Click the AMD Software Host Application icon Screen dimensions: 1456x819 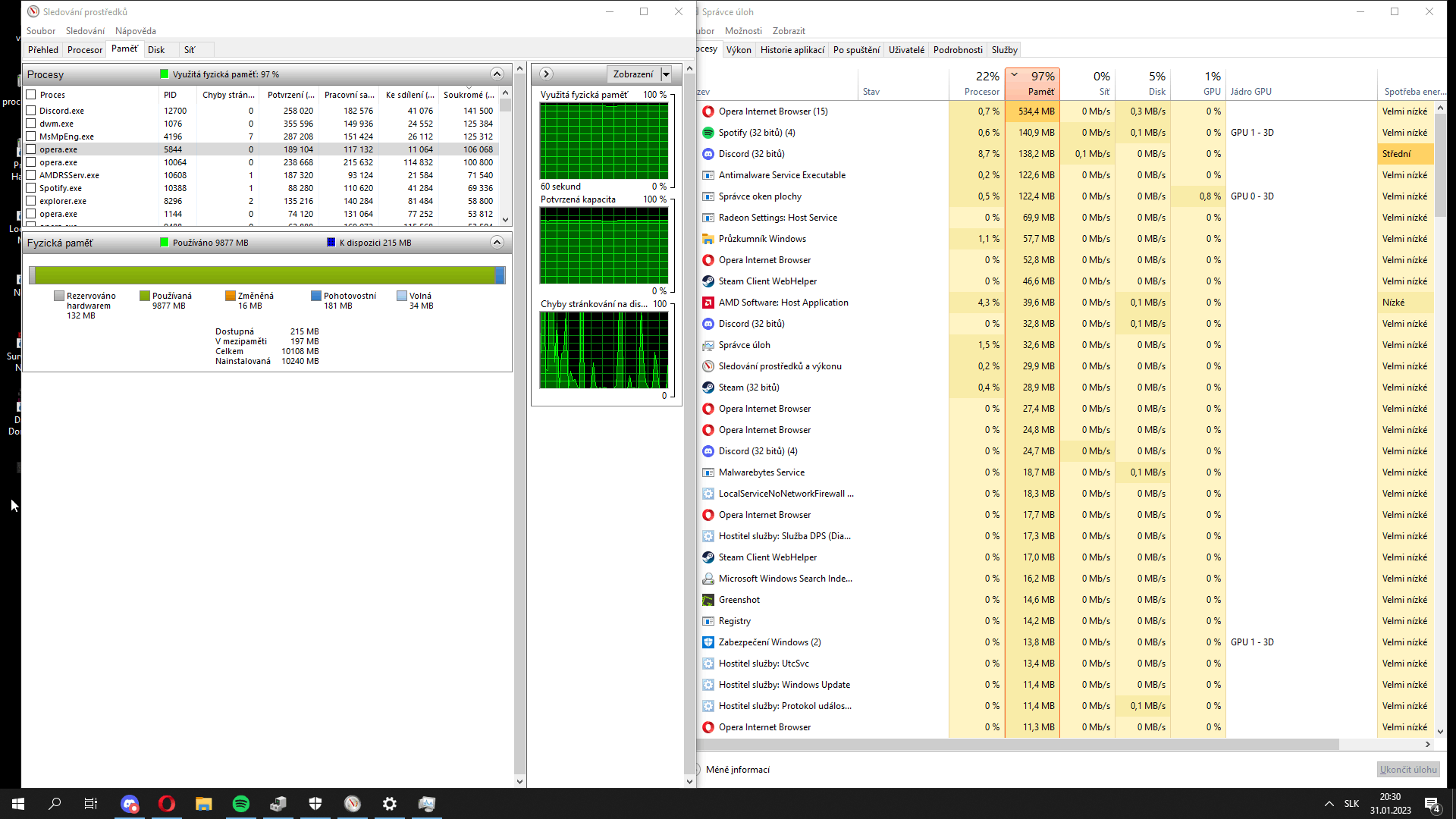(x=708, y=303)
